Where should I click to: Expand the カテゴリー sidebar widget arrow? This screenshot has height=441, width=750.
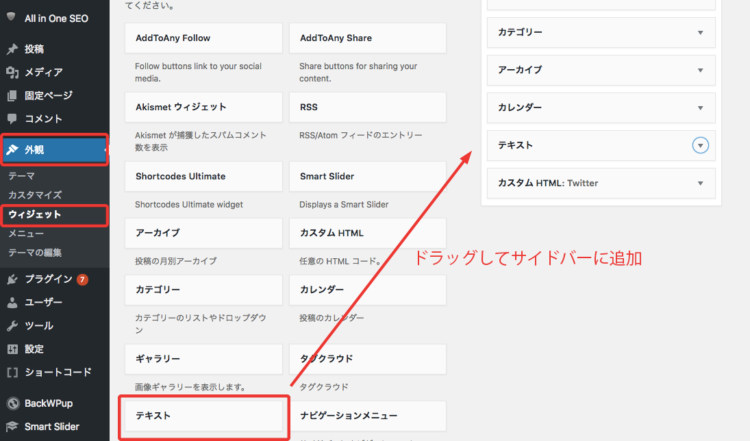700,32
